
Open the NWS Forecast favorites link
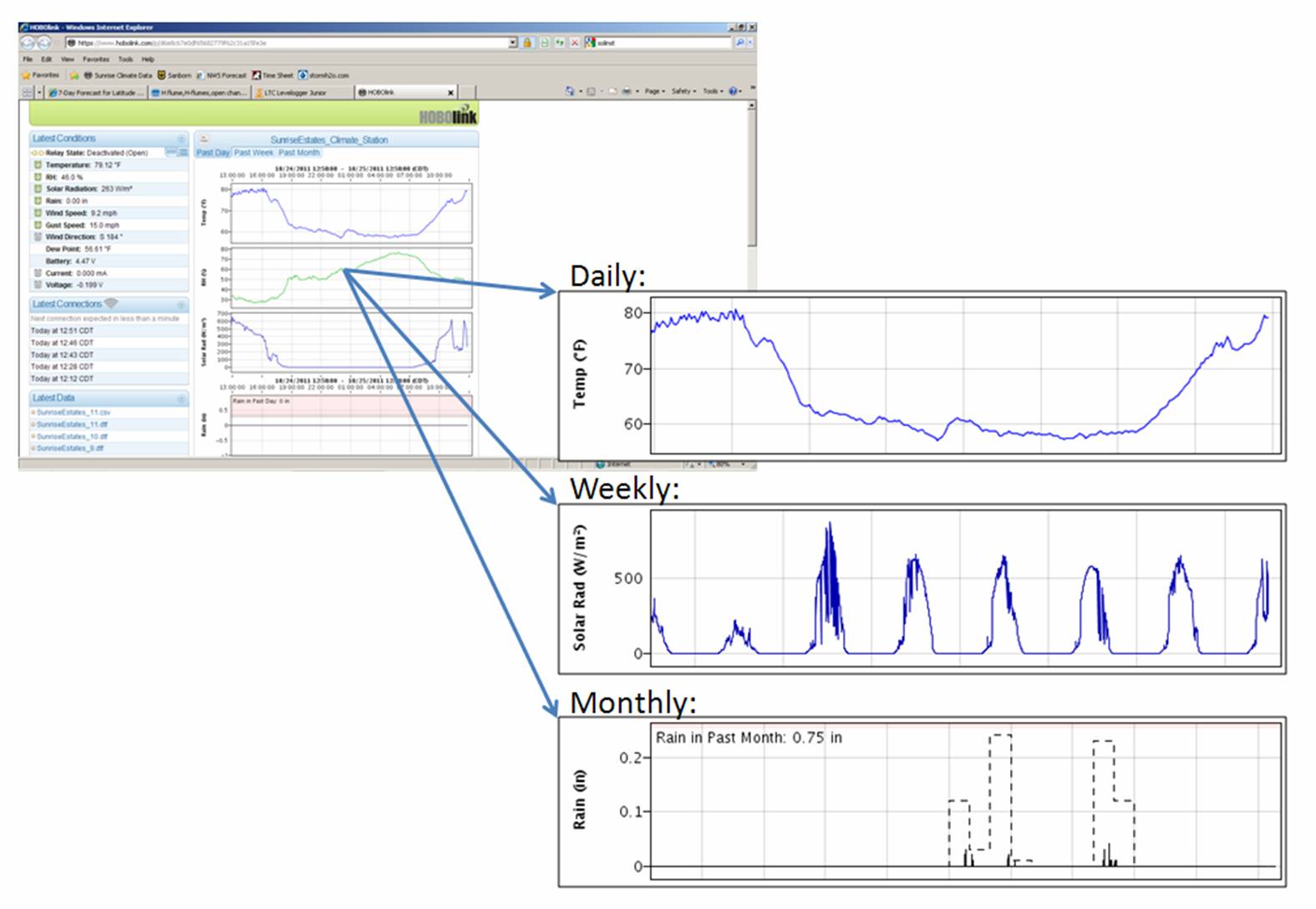pyautogui.click(x=226, y=75)
